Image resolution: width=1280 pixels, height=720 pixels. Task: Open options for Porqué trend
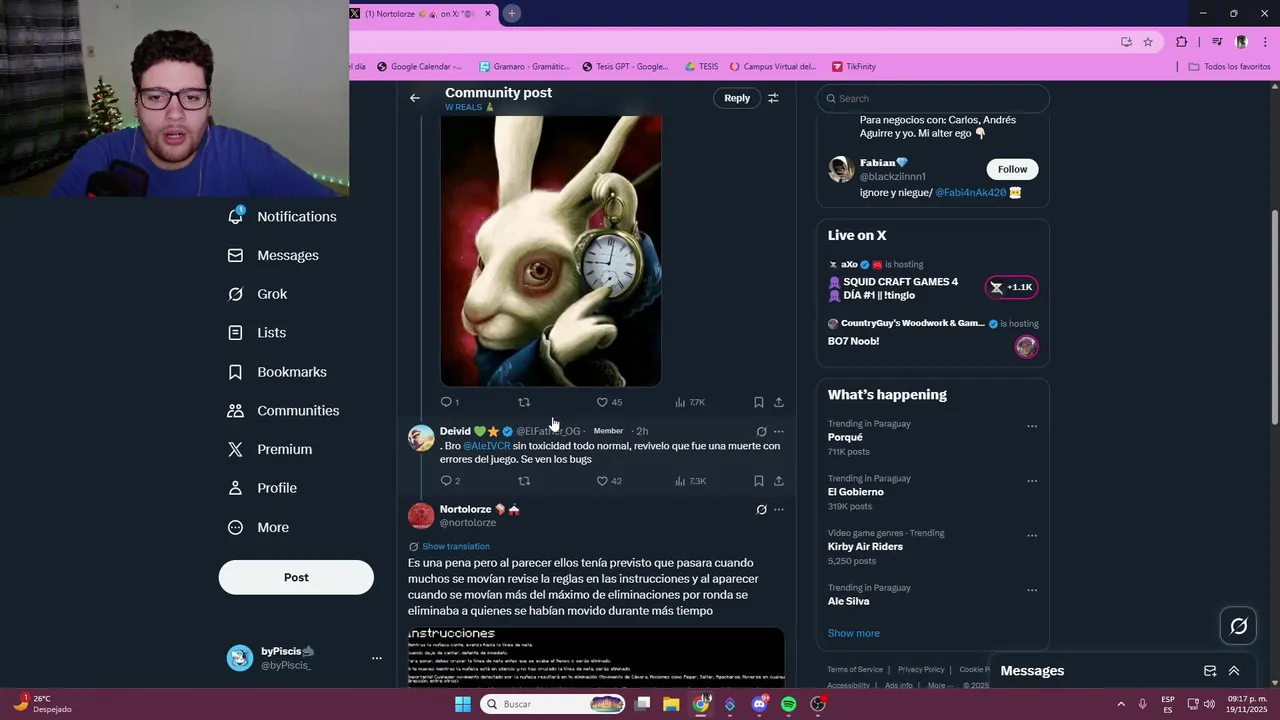pyautogui.click(x=1032, y=426)
